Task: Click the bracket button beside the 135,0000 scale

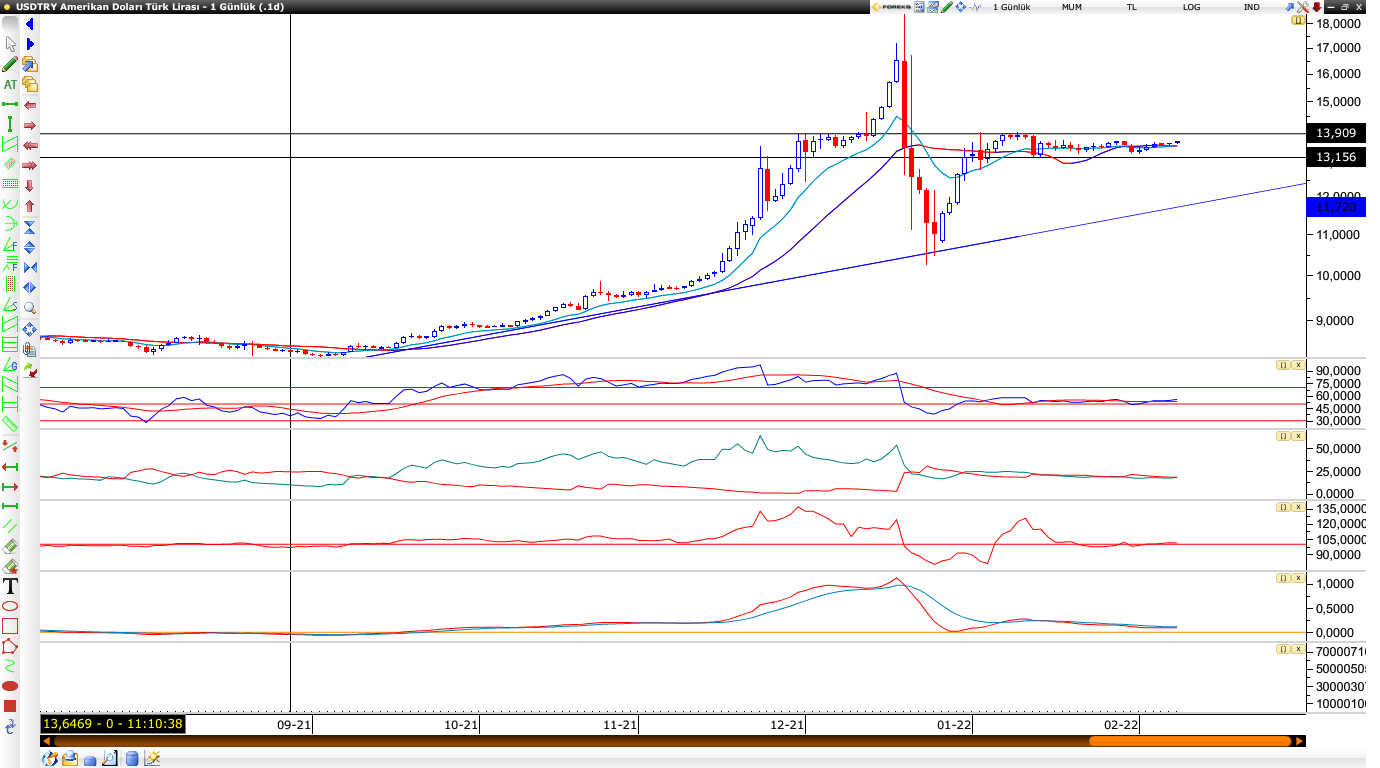Action: (x=1282, y=507)
